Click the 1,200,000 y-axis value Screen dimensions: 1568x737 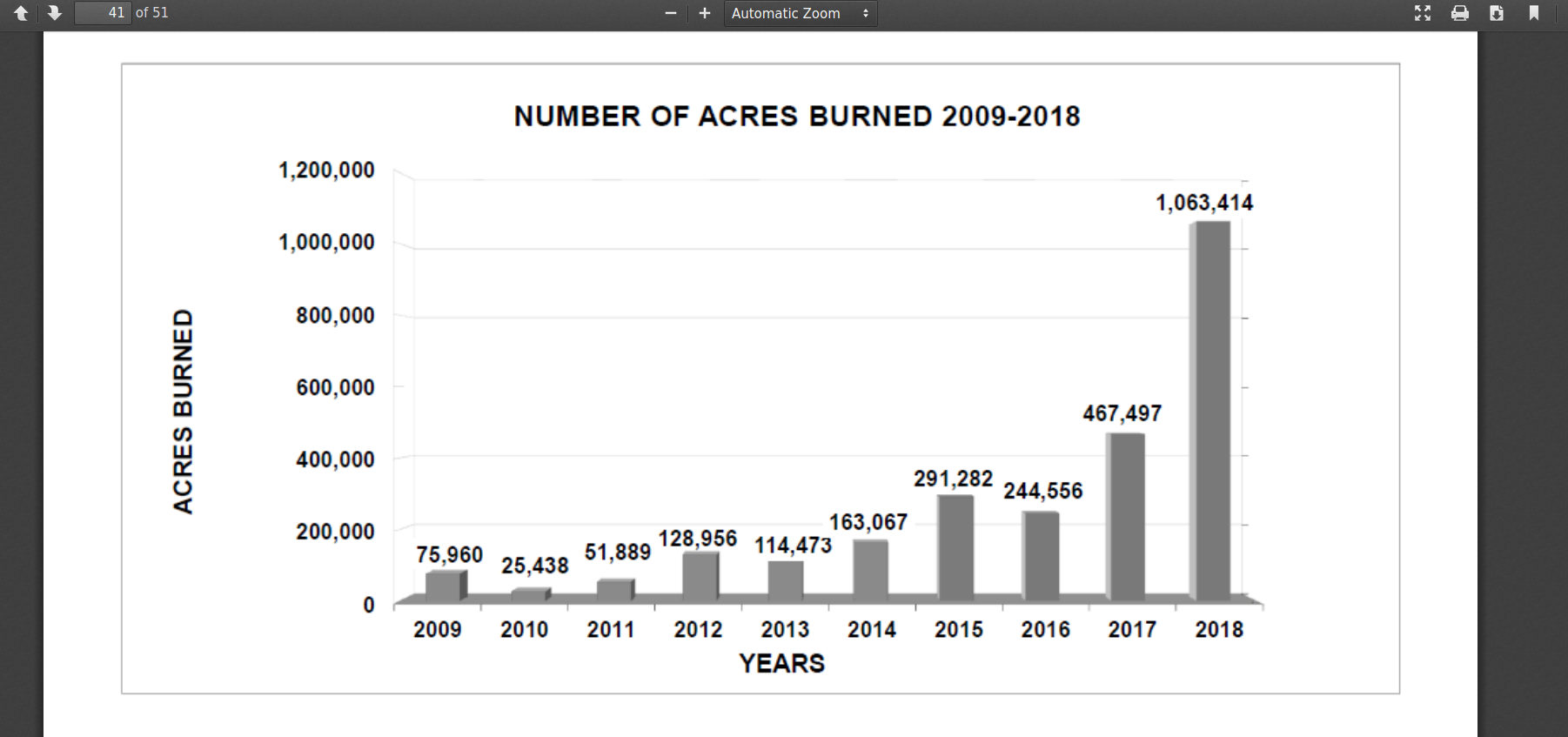tap(326, 170)
